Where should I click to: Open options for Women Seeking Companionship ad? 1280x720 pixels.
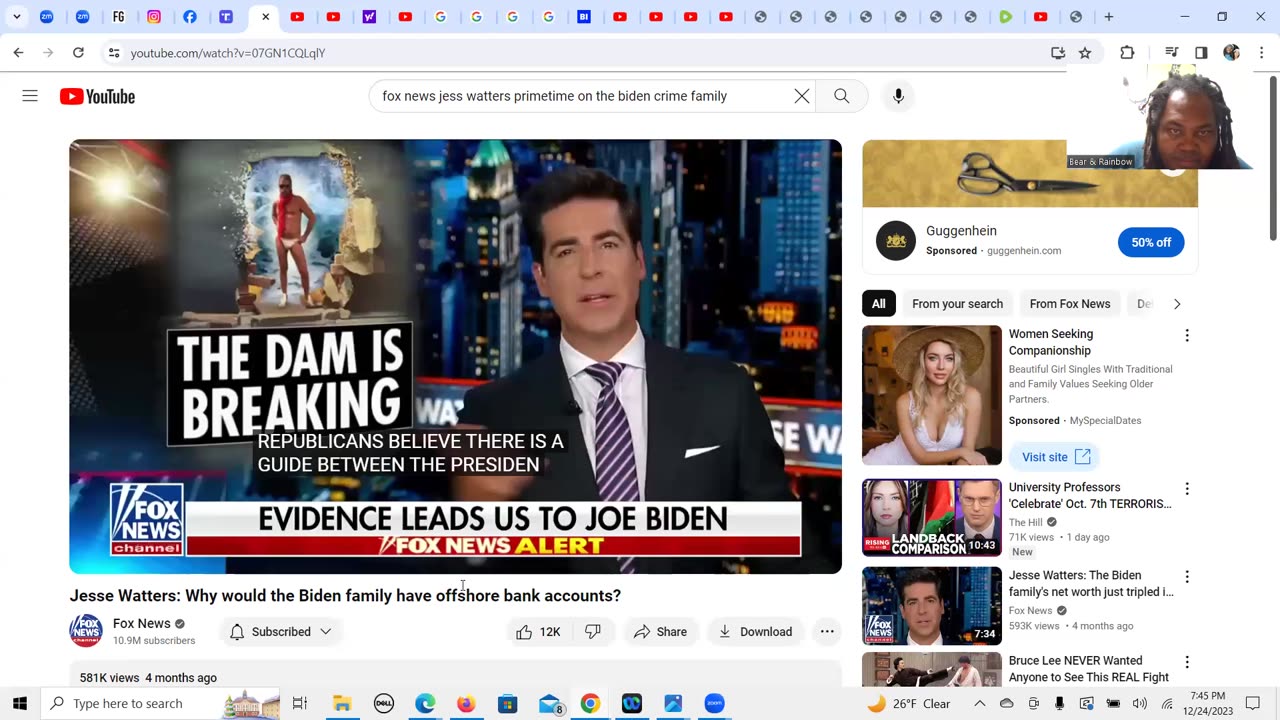click(1187, 336)
